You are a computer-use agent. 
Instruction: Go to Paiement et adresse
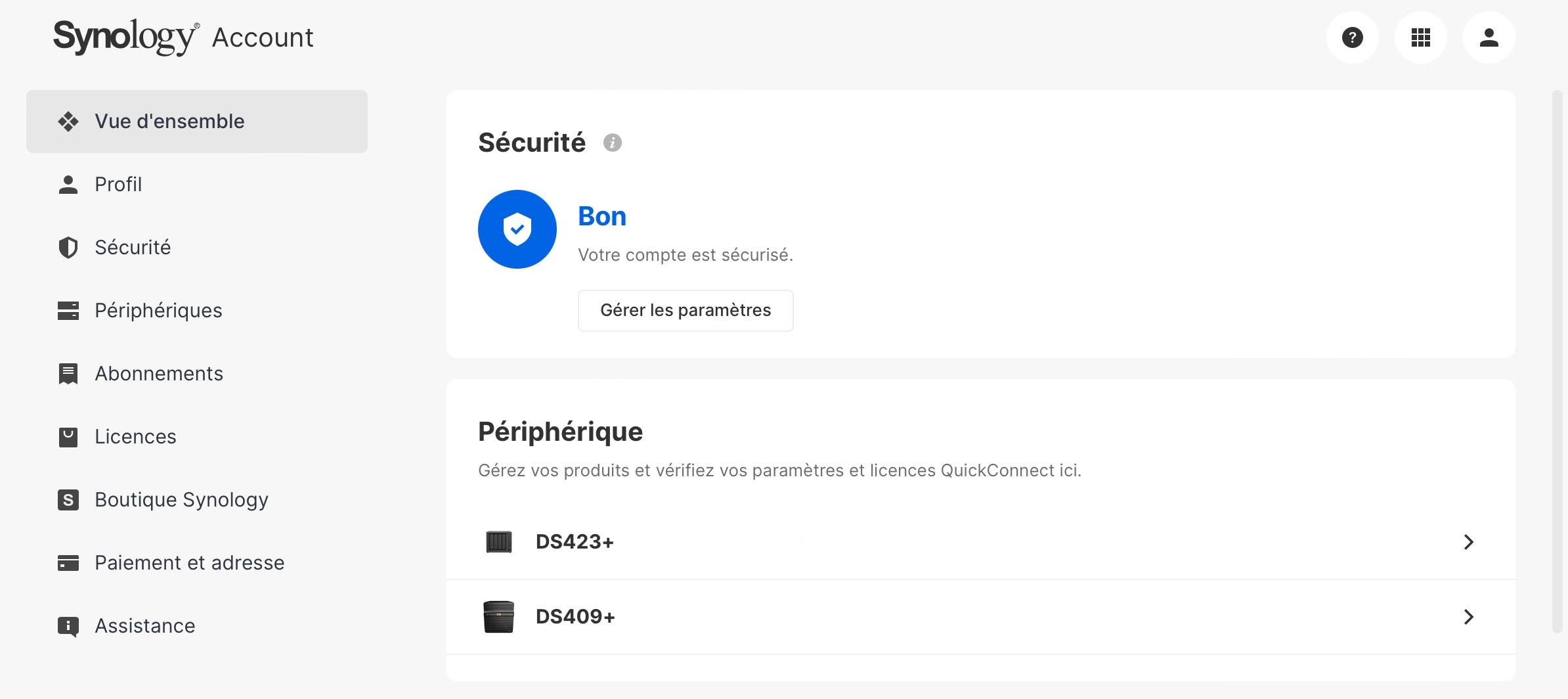[x=189, y=563]
